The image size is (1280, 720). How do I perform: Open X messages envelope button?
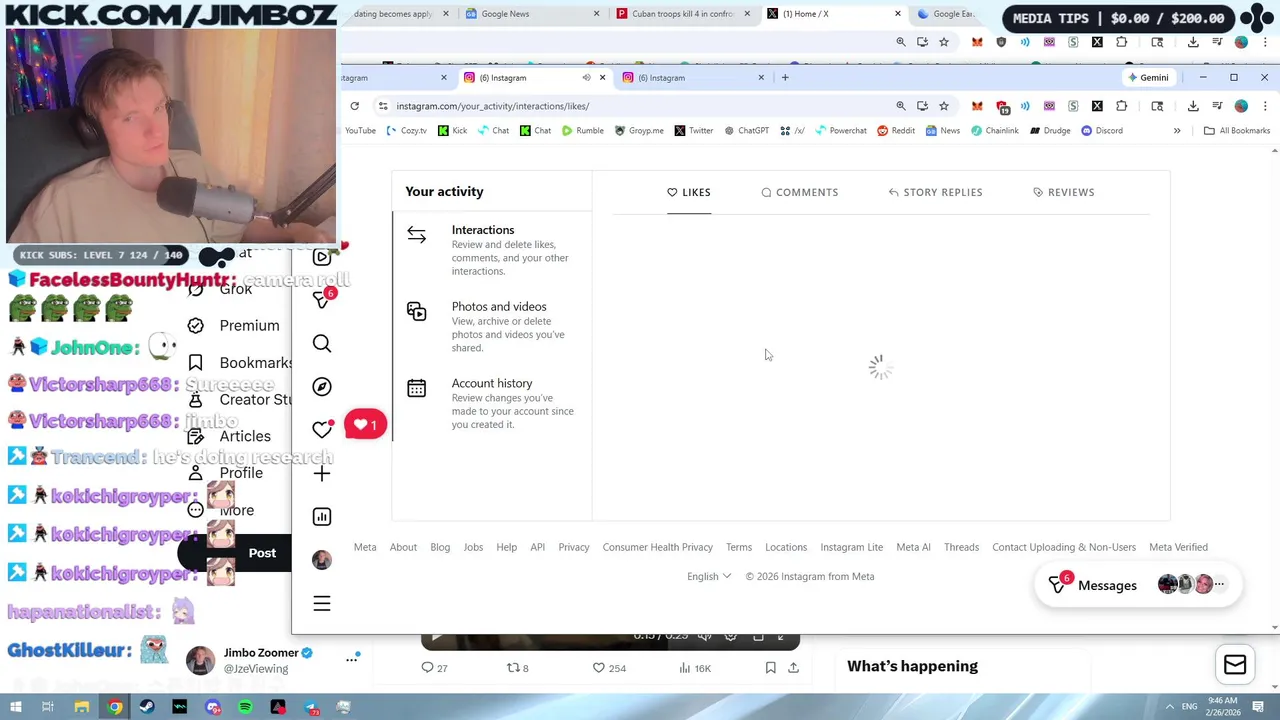pyautogui.click(x=1235, y=664)
